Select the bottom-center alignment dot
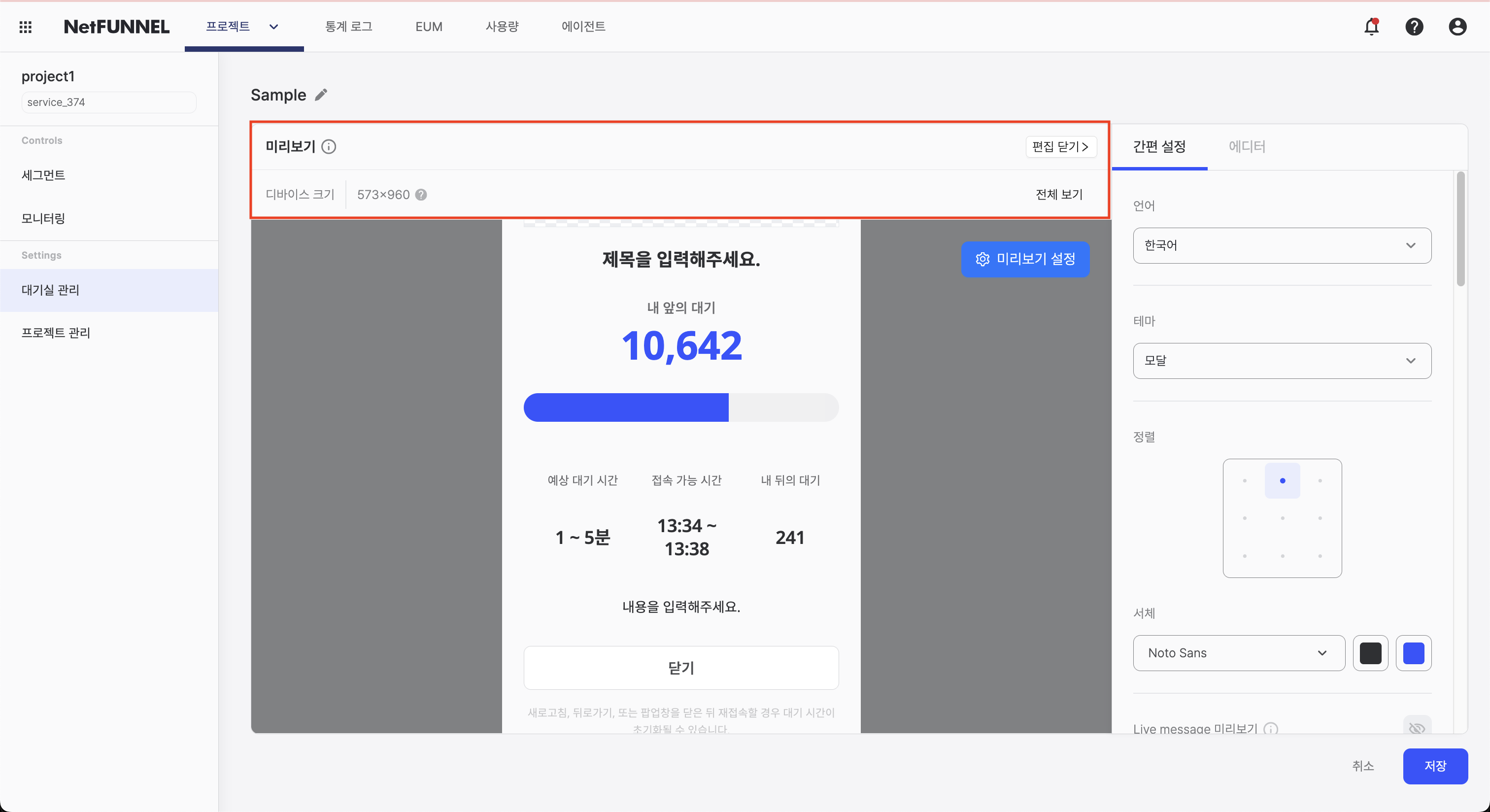This screenshot has height=812, width=1490. 1283,556
